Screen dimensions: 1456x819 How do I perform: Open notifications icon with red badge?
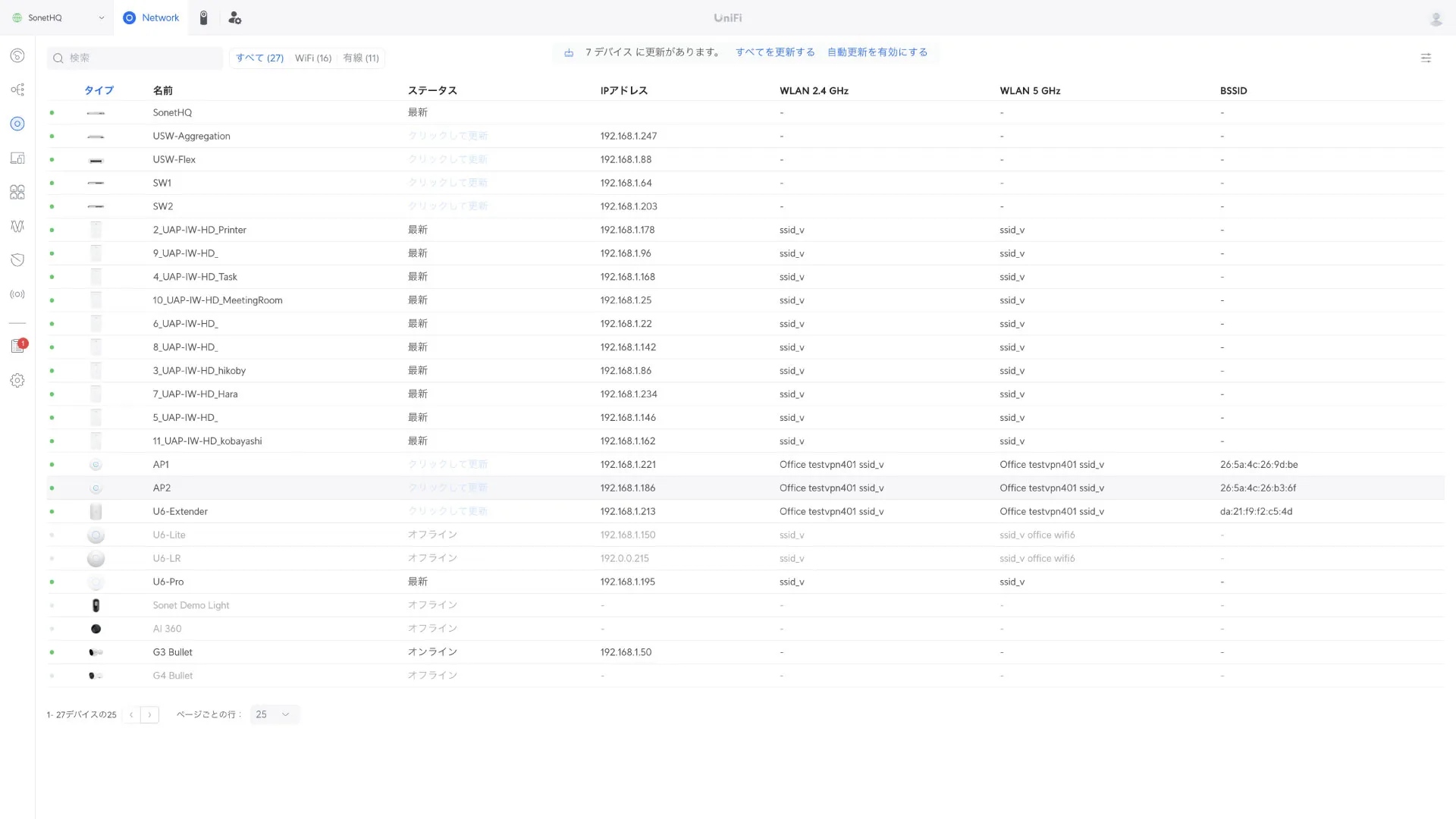[x=18, y=346]
